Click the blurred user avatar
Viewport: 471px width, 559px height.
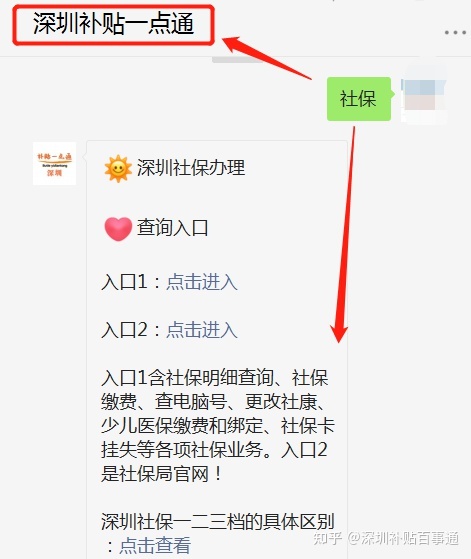tap(424, 94)
